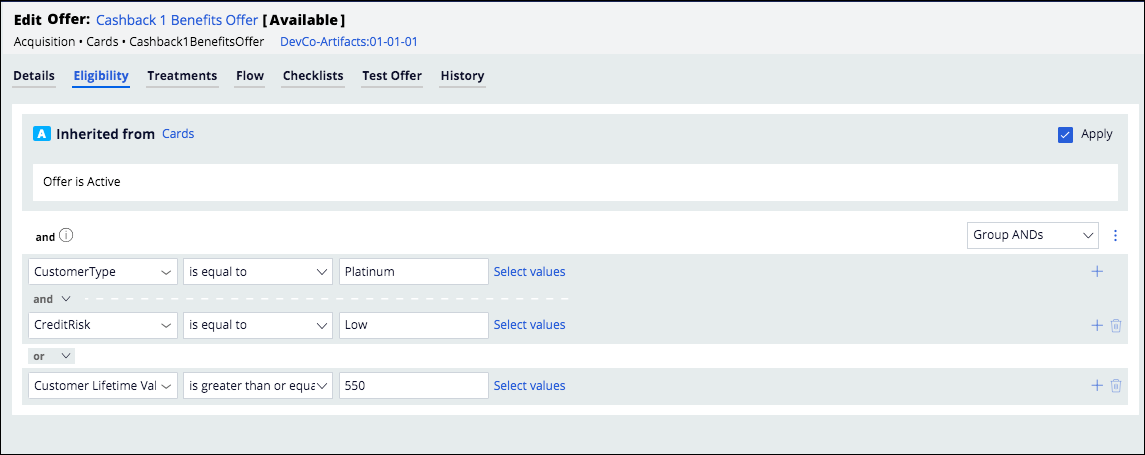
Task: Add condition after CreditRisk row
Action: 1097,325
